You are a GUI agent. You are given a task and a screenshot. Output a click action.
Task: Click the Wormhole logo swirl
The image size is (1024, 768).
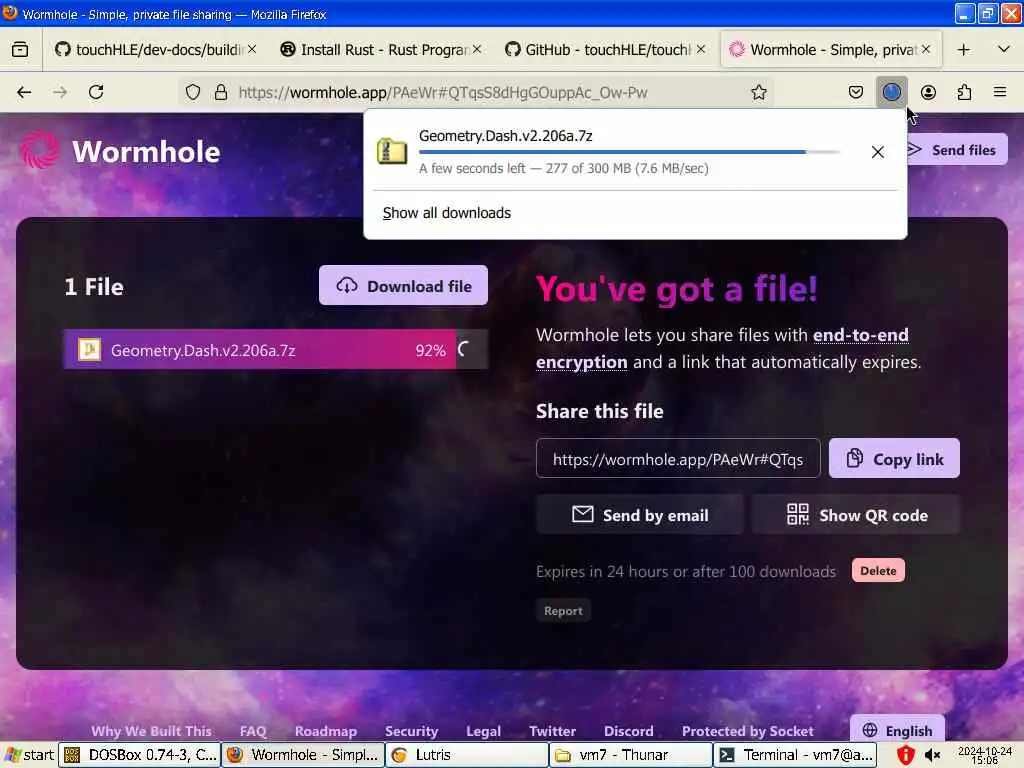(x=39, y=150)
